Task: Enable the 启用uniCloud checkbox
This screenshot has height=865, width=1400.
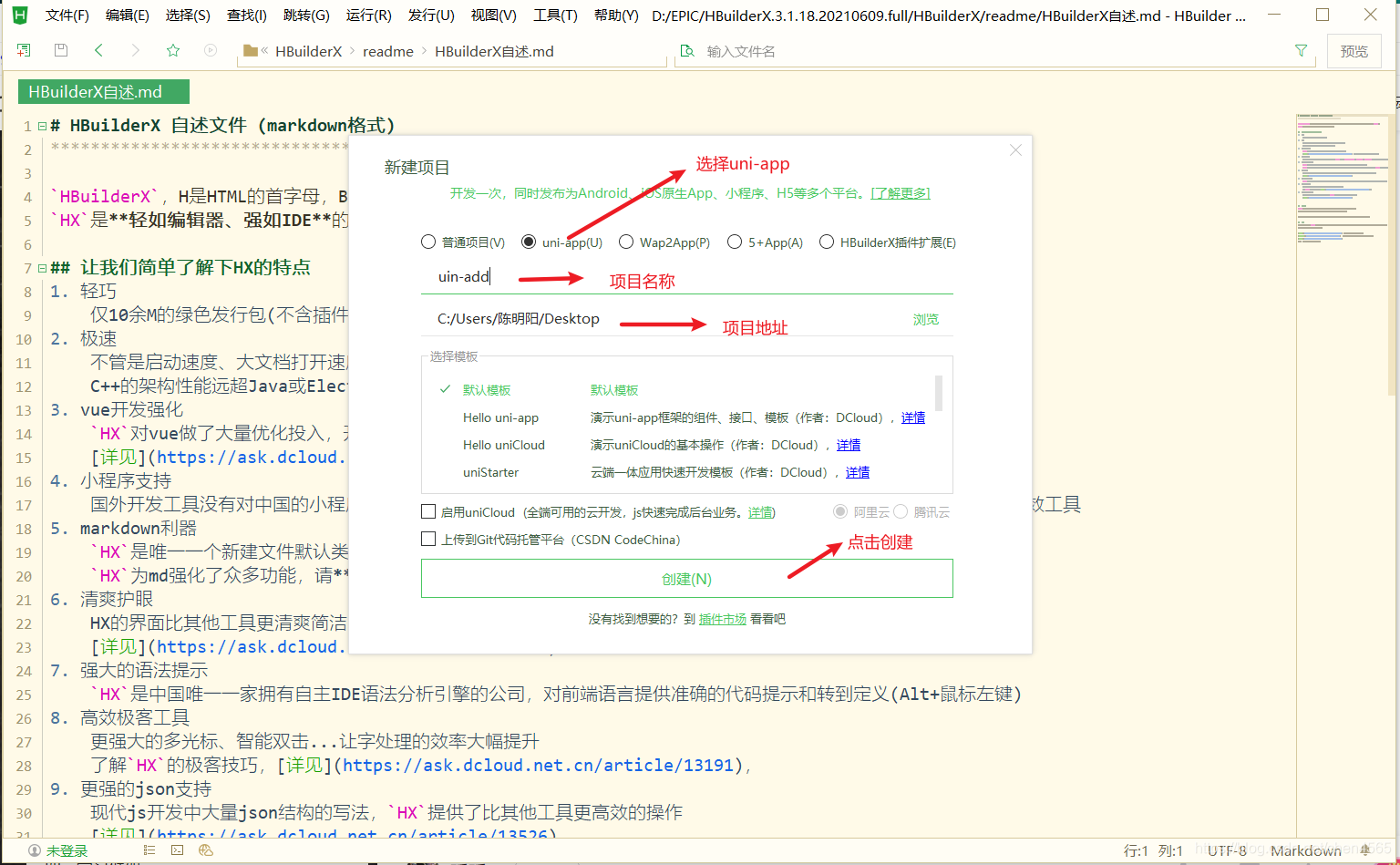Action: 428,511
